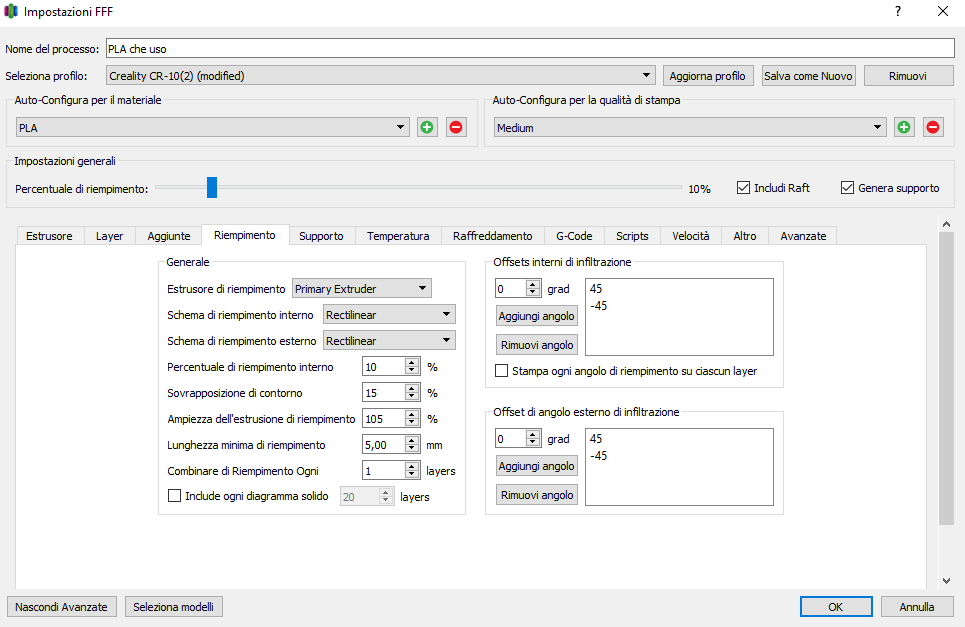Click the help question mark in title bar
This screenshot has height=627, width=965.
pos(897,12)
